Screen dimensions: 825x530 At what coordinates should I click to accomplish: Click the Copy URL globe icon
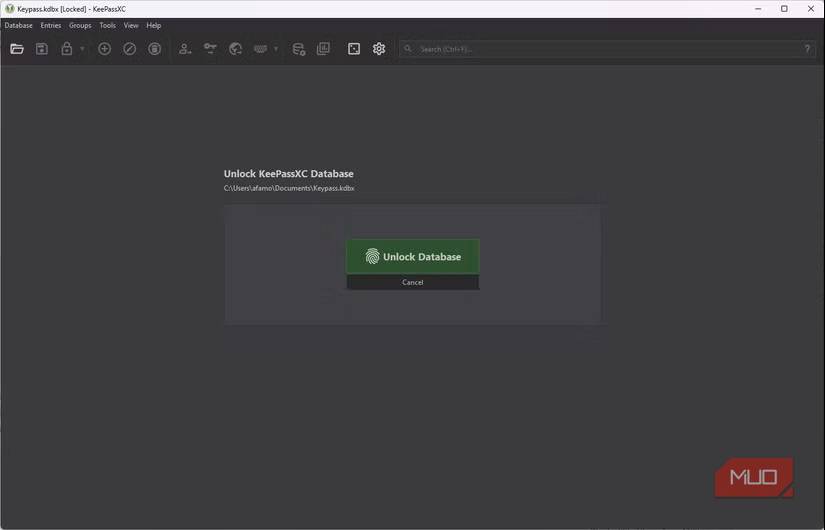[x=235, y=49]
